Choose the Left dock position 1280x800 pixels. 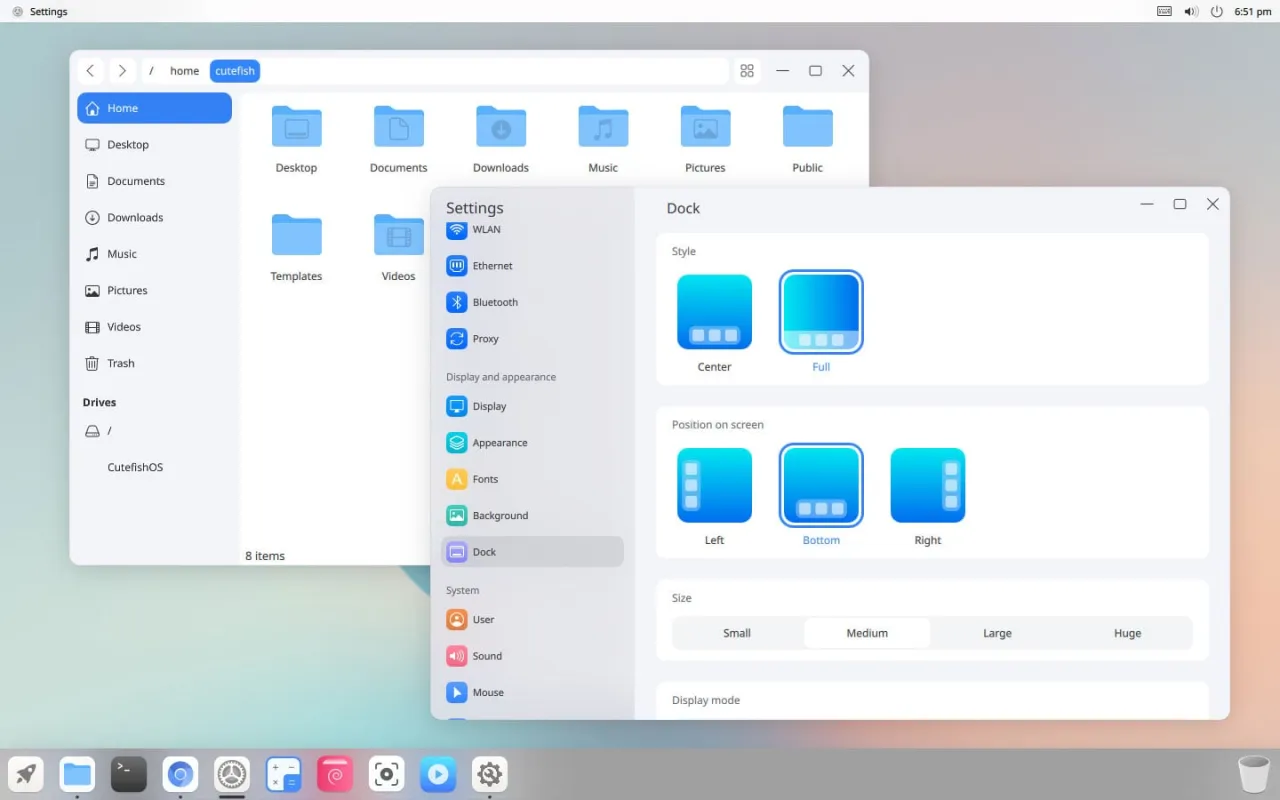[714, 484]
